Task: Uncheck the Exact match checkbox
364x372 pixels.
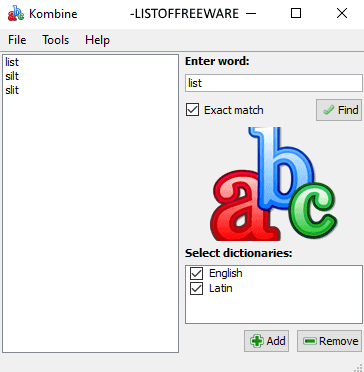Action: pos(192,110)
